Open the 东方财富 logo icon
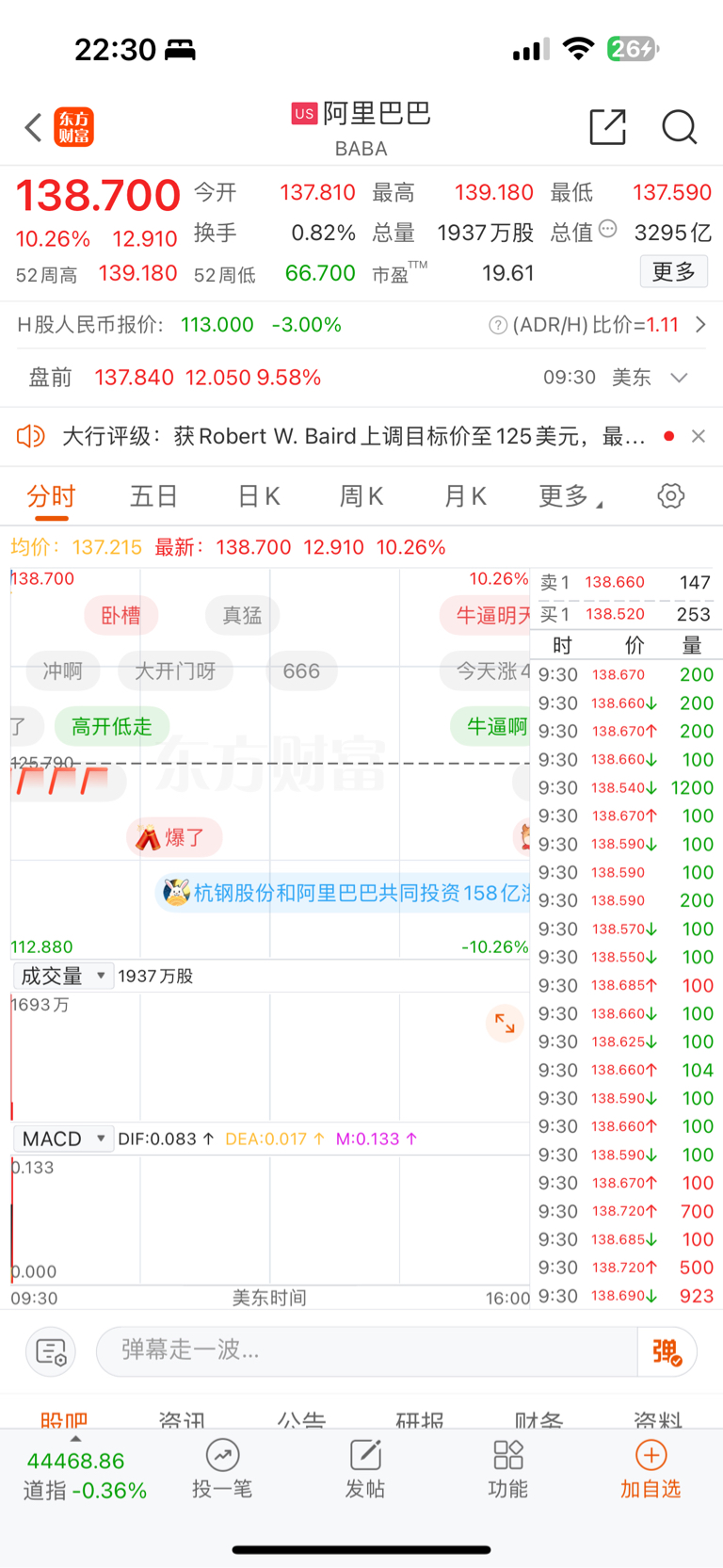The image size is (723, 1568). point(74,127)
